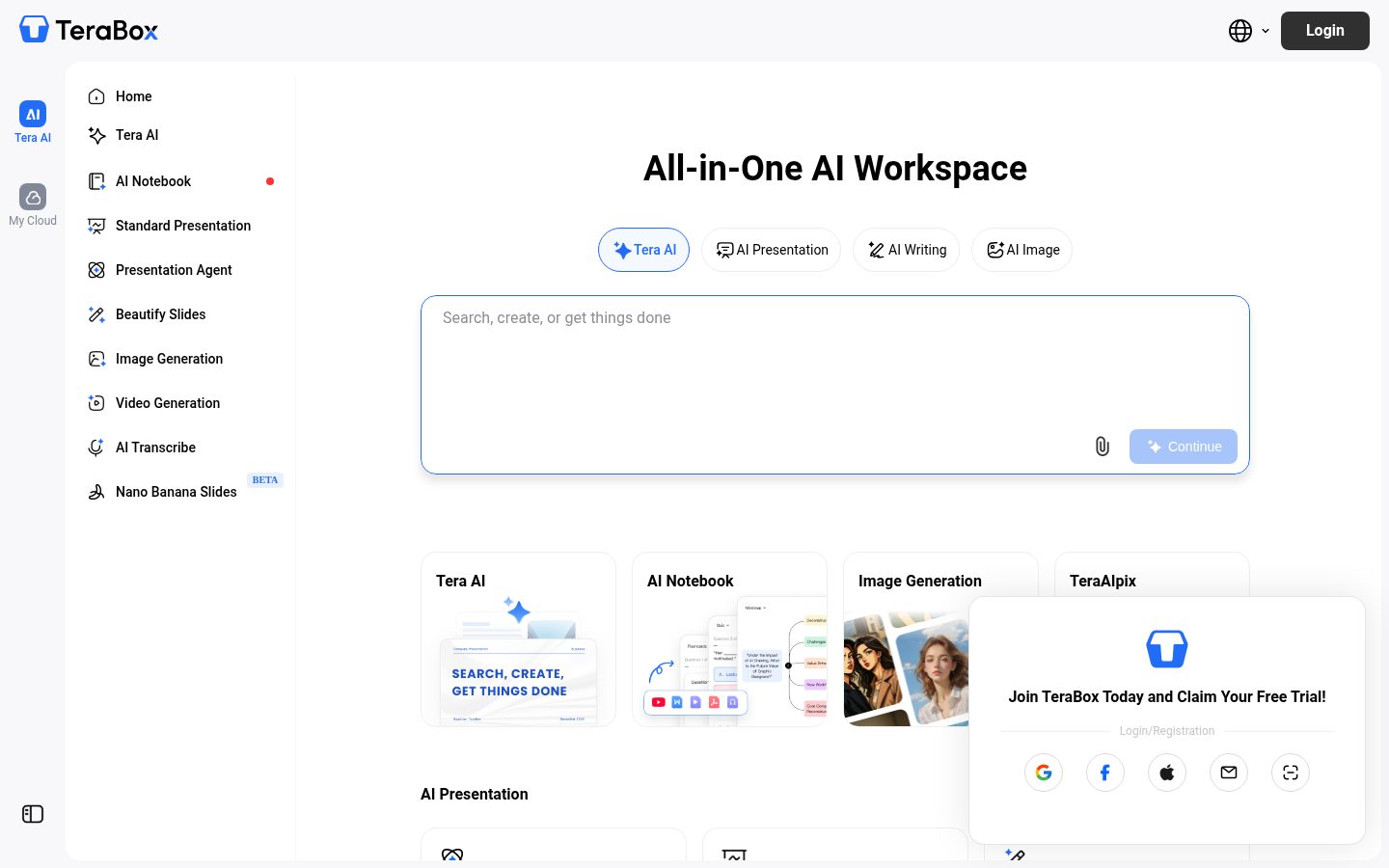Image resolution: width=1389 pixels, height=868 pixels.
Task: Click the Continue button
Action: coord(1184,447)
